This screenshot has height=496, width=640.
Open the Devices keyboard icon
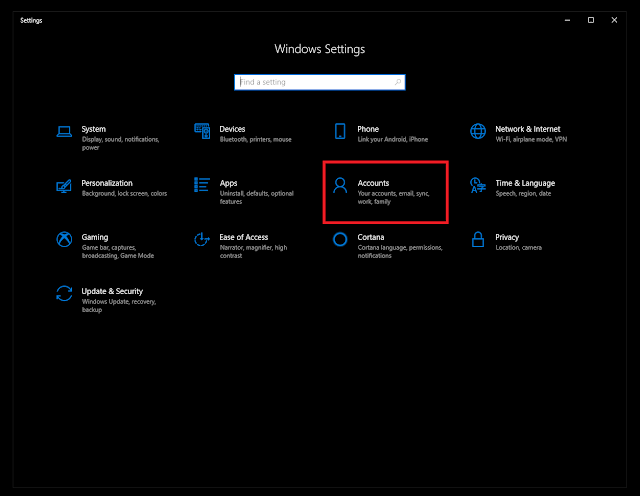(202, 131)
